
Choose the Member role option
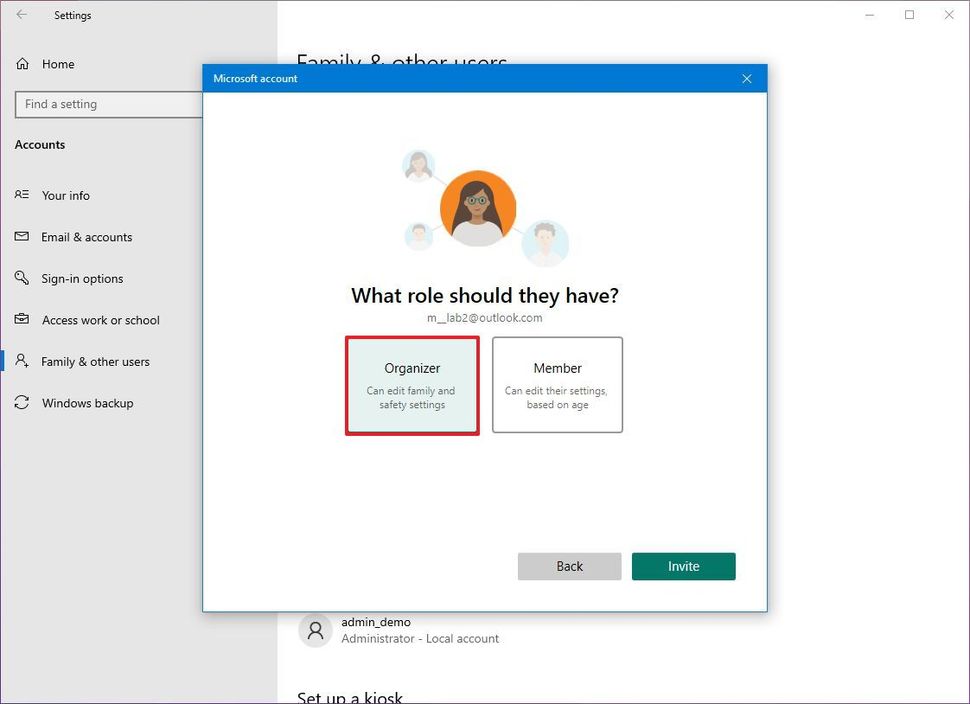click(x=557, y=385)
